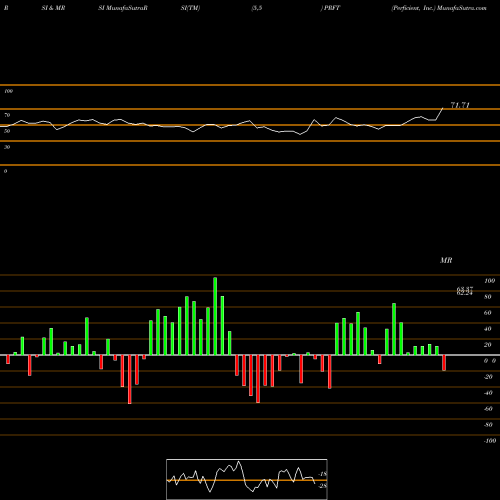Click the 'SI(TM)' header text
The height and width of the screenshot is (500, 500).
tap(190, 8)
